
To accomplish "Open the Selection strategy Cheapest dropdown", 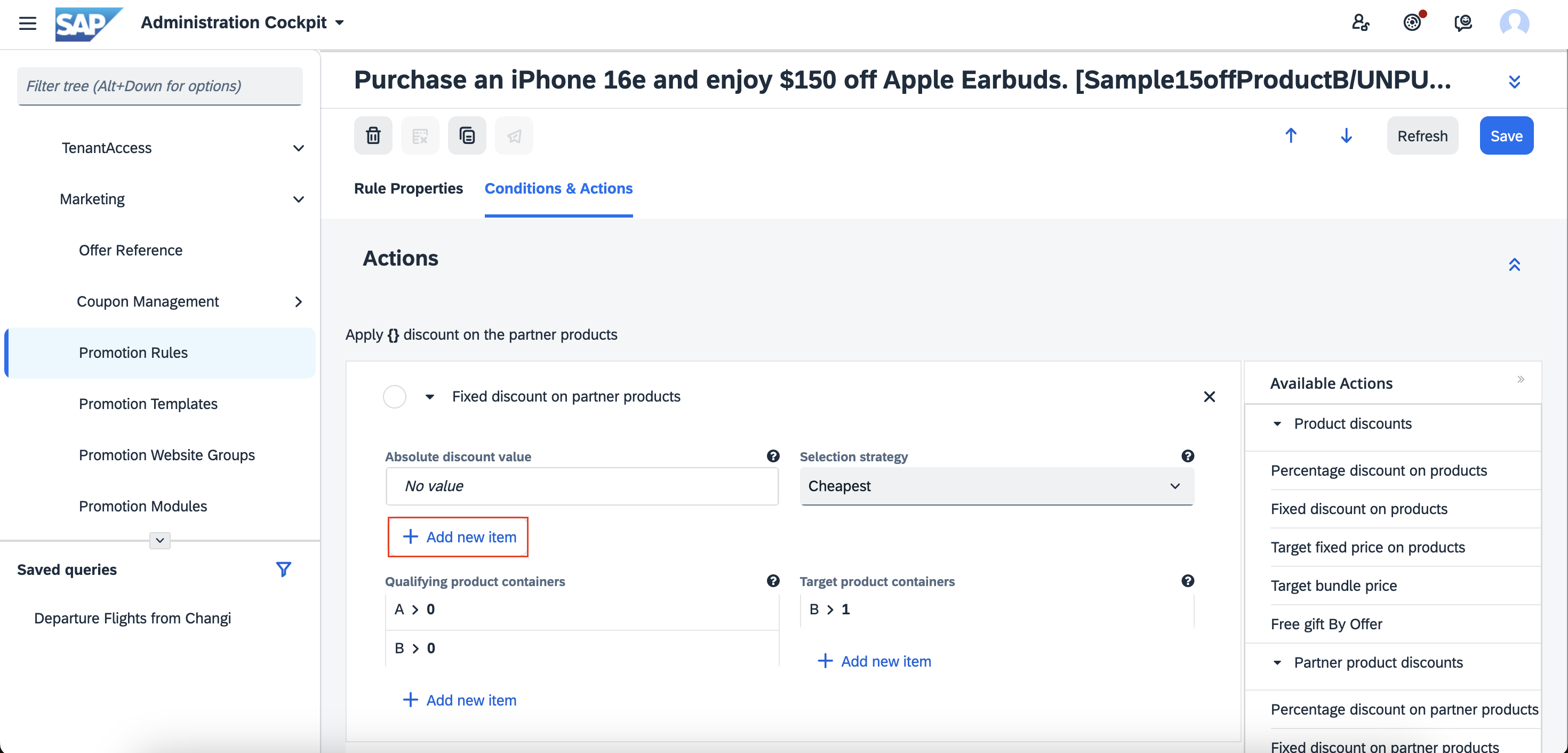I will pyautogui.click(x=996, y=486).
